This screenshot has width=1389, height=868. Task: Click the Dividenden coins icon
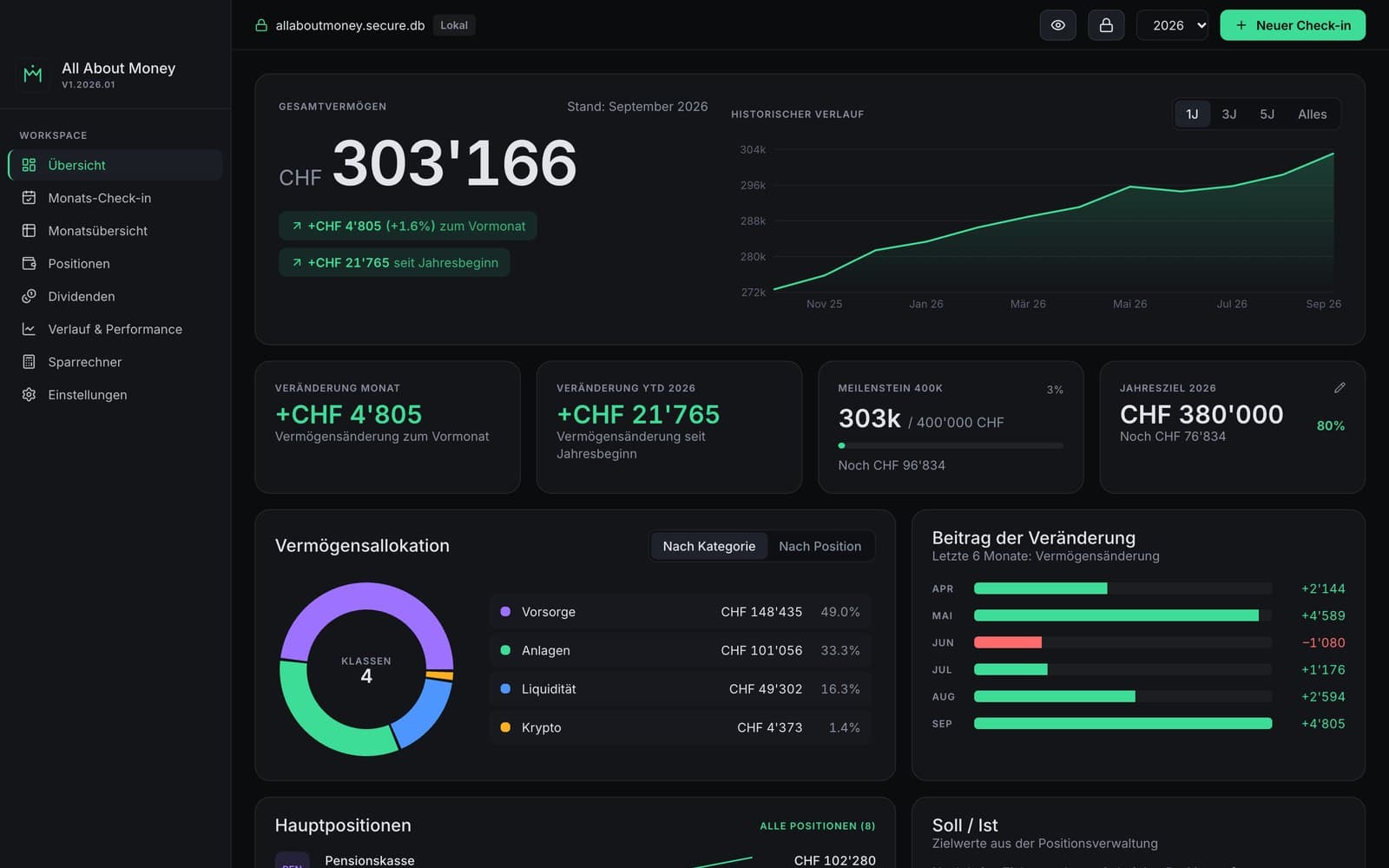29,296
